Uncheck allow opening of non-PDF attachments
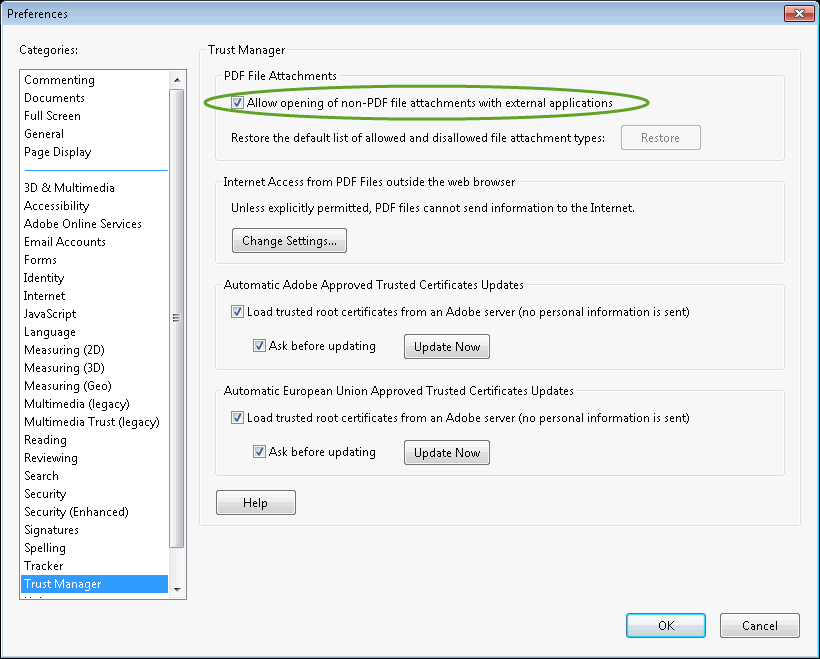820x659 pixels. point(237,103)
